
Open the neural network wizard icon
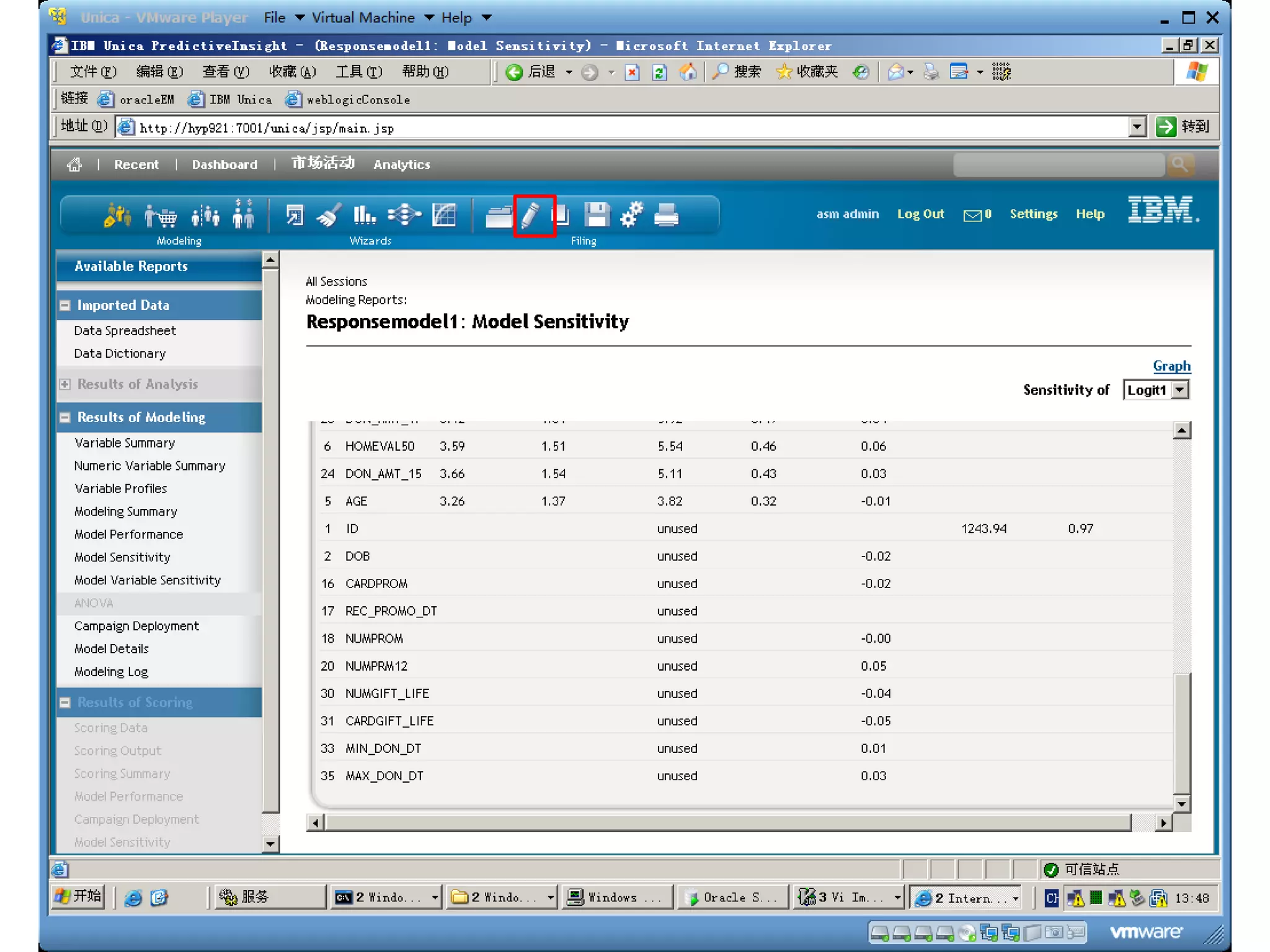point(404,215)
